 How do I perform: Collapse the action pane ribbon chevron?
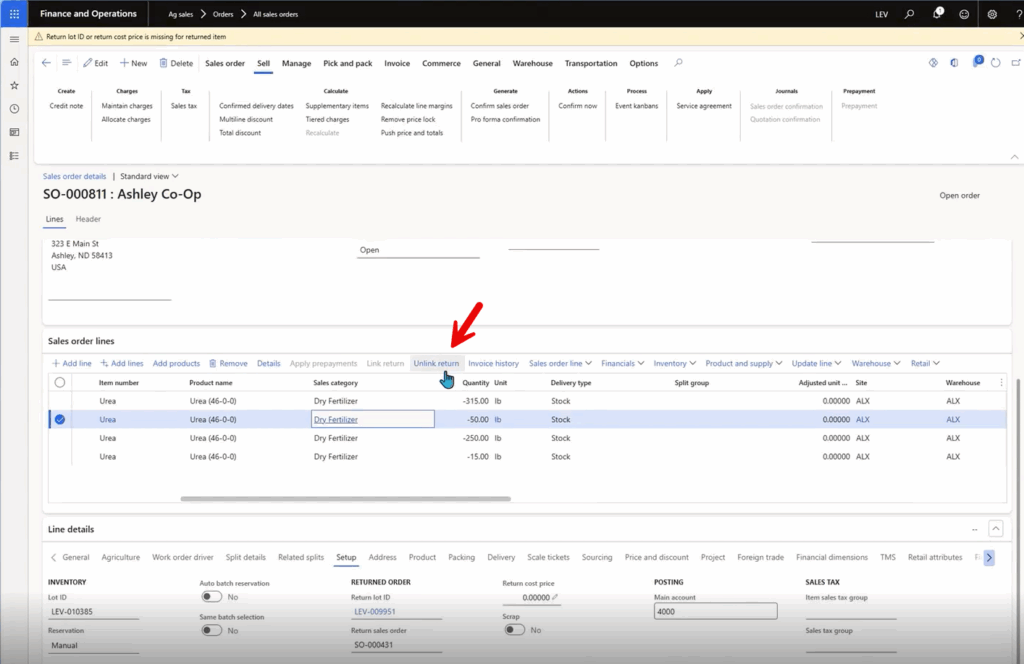(x=1014, y=157)
